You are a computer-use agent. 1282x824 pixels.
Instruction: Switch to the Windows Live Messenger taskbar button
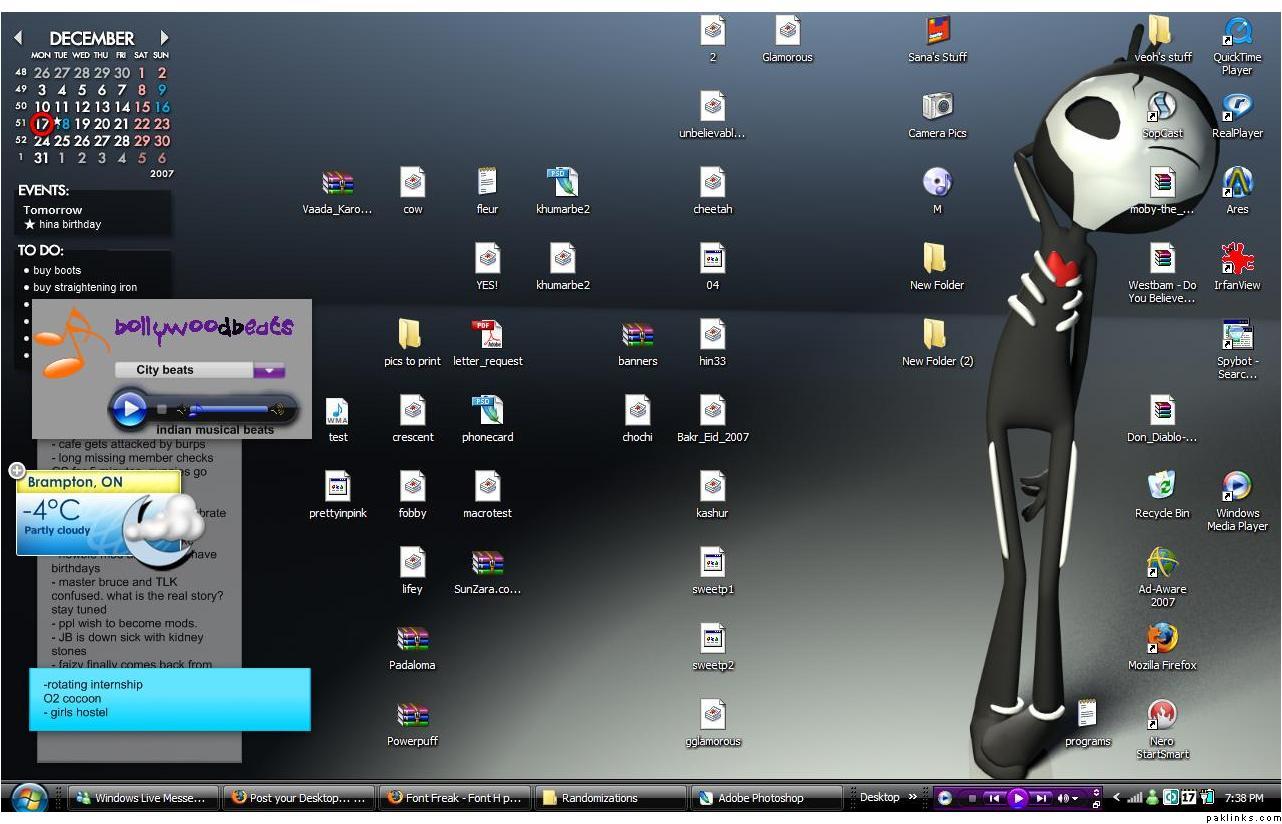pyautogui.click(x=144, y=798)
